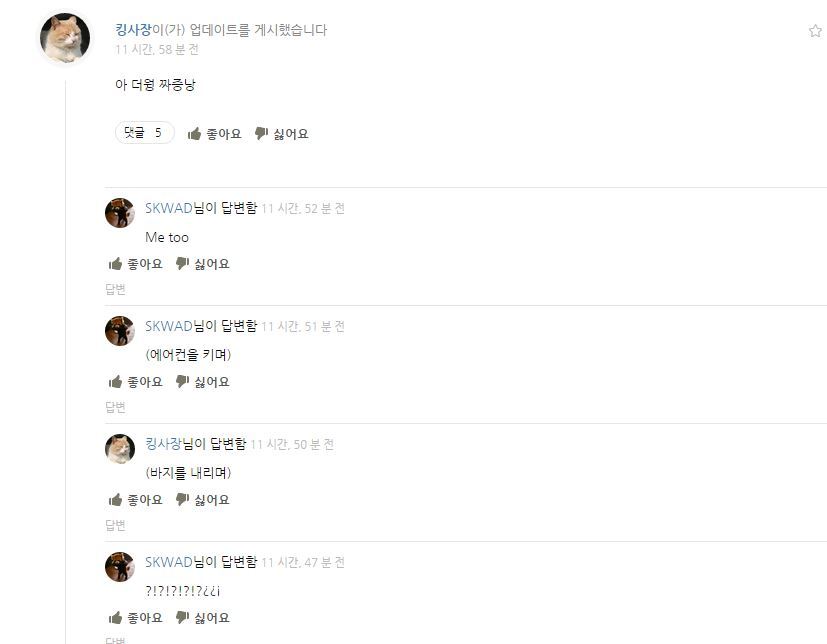Toggle the 댓글 5 comments button
This screenshot has height=644, width=827.
coord(145,133)
